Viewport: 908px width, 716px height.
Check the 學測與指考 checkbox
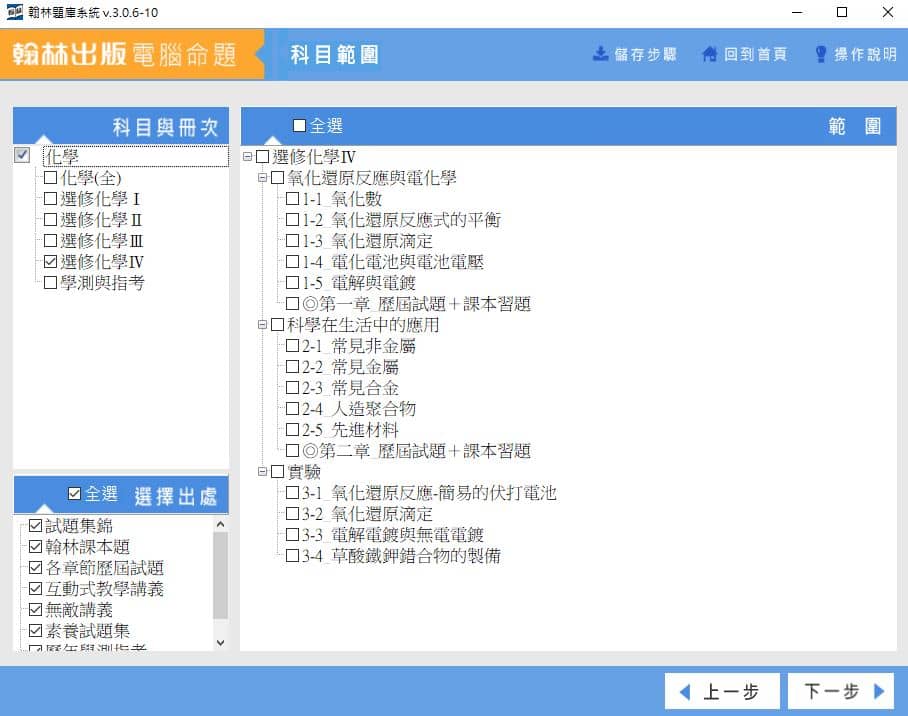(x=50, y=282)
